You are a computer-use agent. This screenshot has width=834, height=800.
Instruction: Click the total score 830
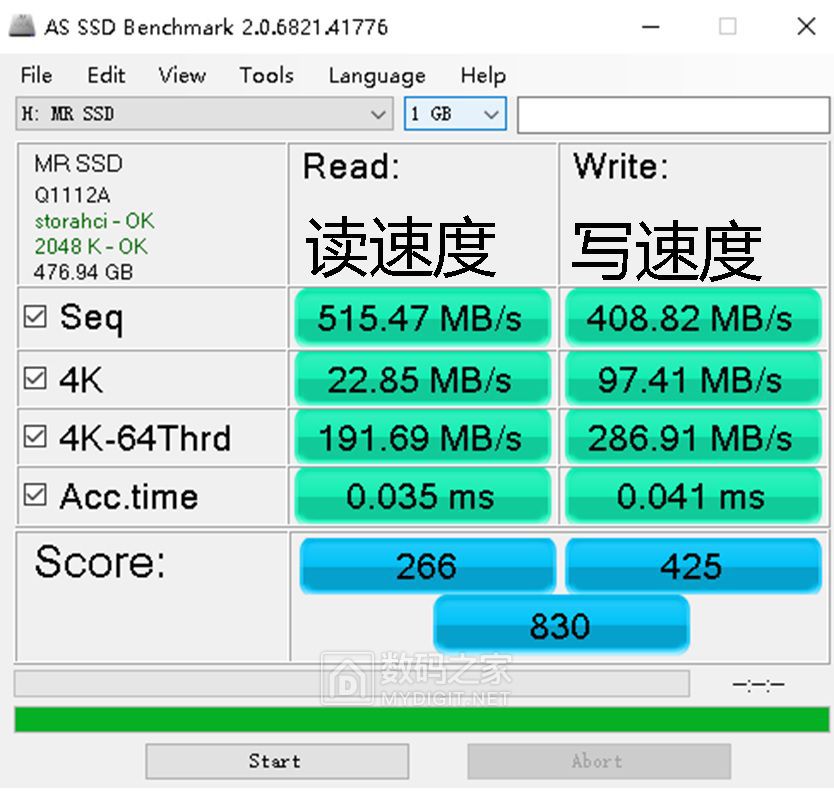pos(561,624)
